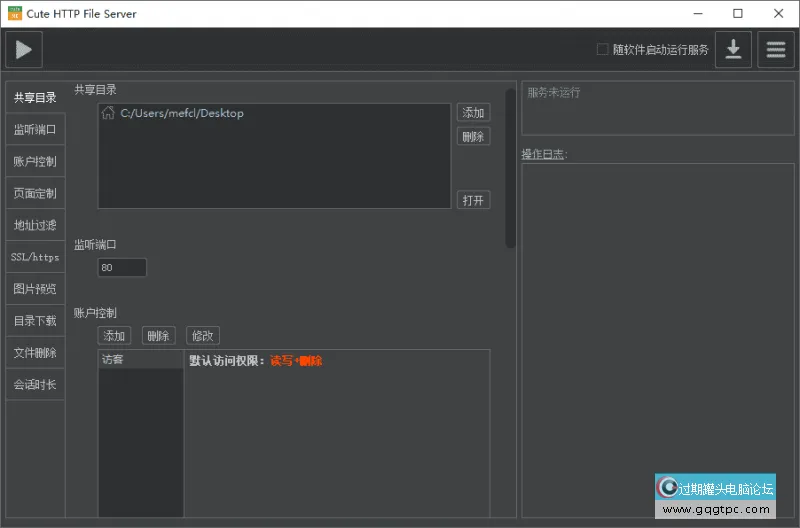Enable 随软件启动运行服务 checkbox
Viewport: 800px width, 528px height.
click(x=603, y=49)
